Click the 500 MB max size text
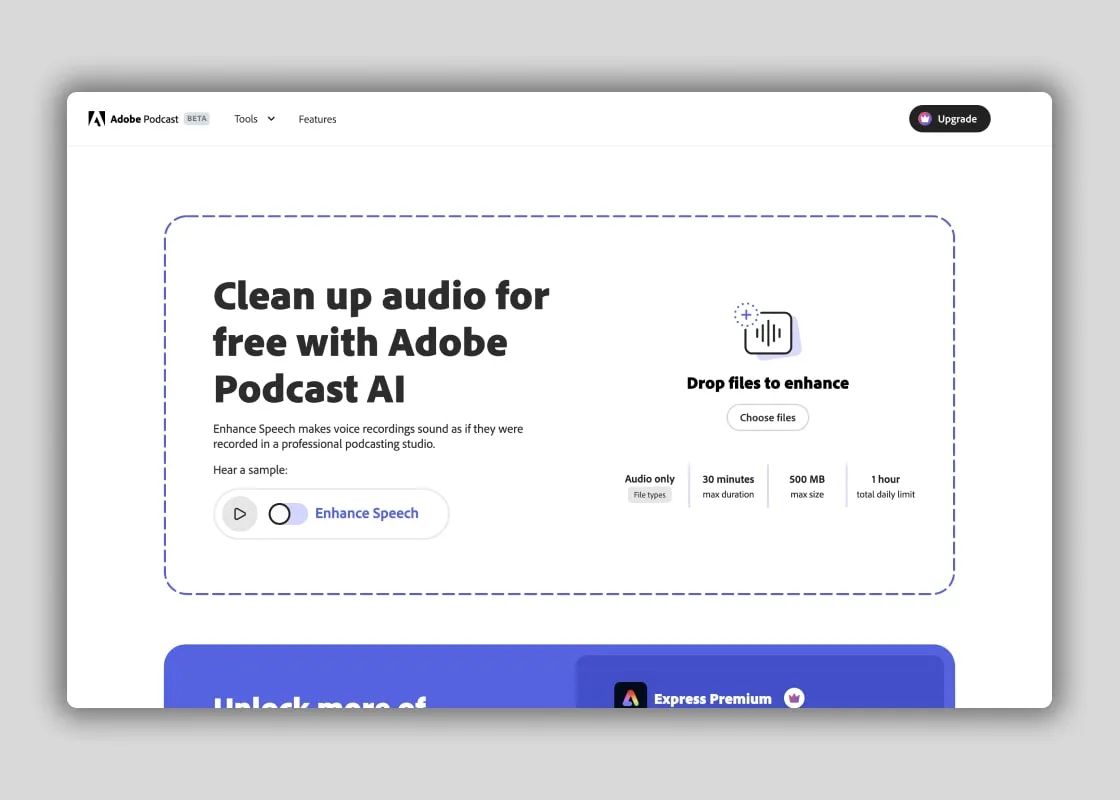The height and width of the screenshot is (800, 1120). (806, 486)
